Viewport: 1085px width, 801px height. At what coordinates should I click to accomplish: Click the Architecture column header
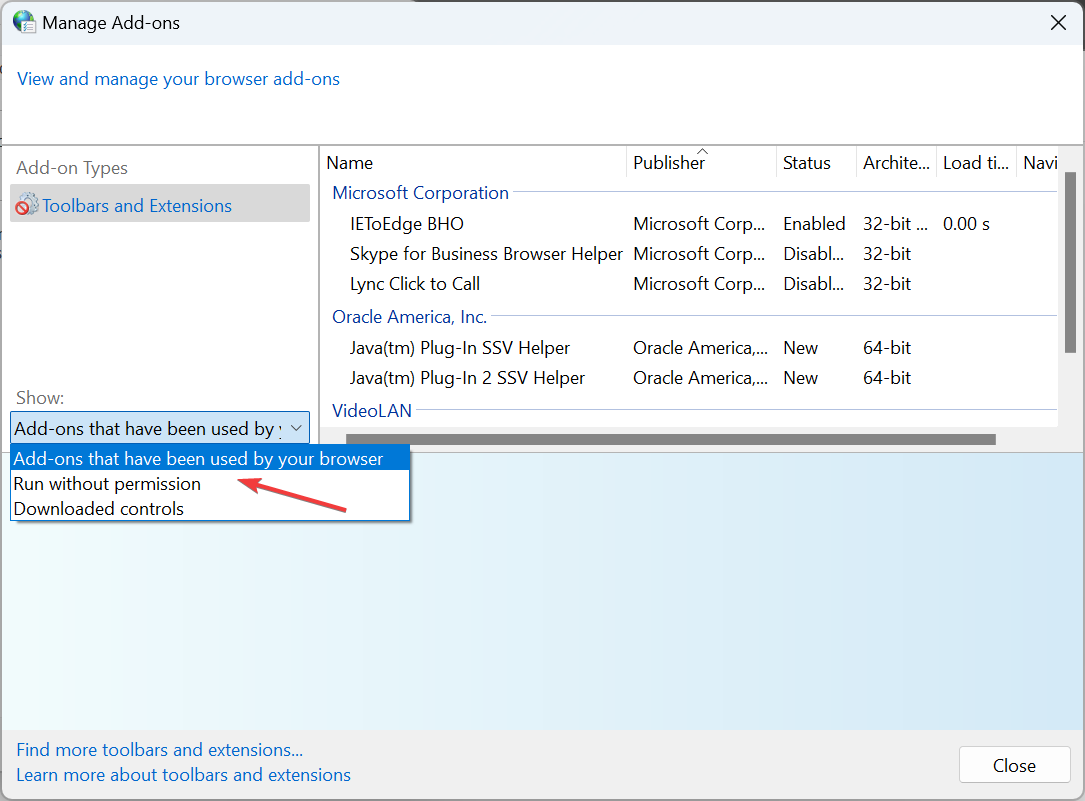click(x=896, y=163)
